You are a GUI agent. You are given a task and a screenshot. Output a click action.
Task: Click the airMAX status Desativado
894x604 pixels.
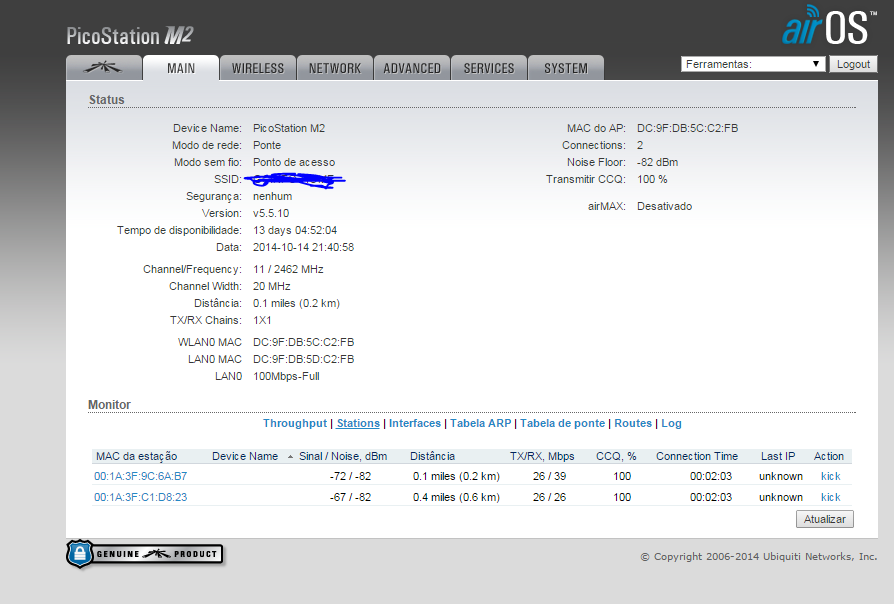coord(664,206)
